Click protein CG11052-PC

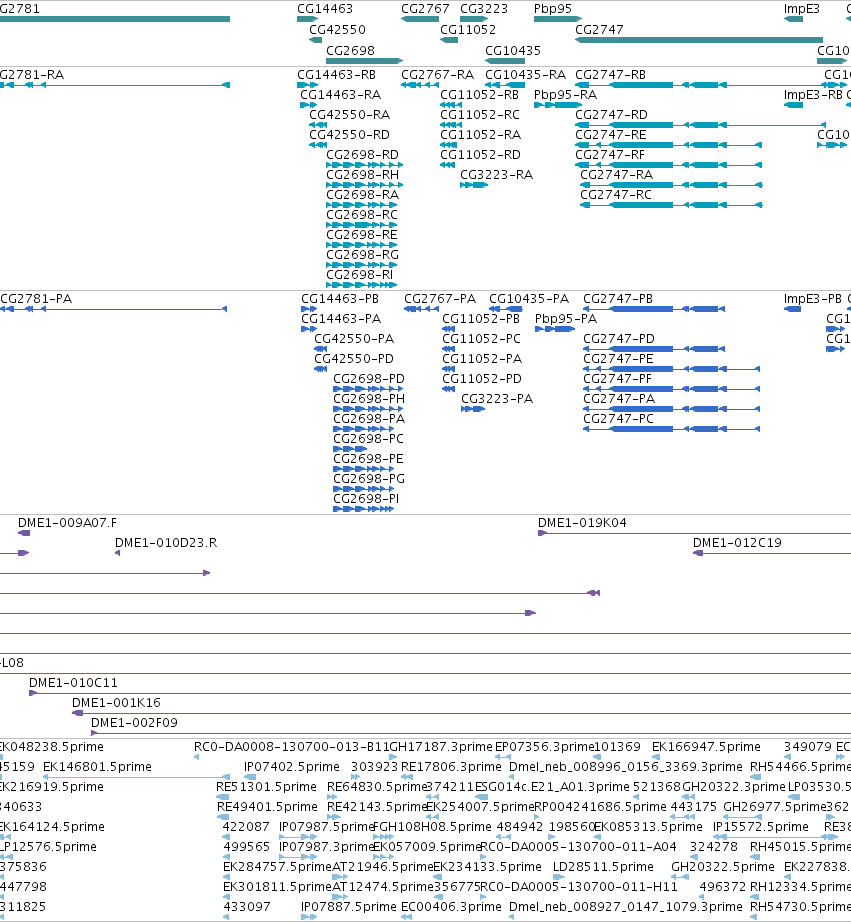coord(481,339)
